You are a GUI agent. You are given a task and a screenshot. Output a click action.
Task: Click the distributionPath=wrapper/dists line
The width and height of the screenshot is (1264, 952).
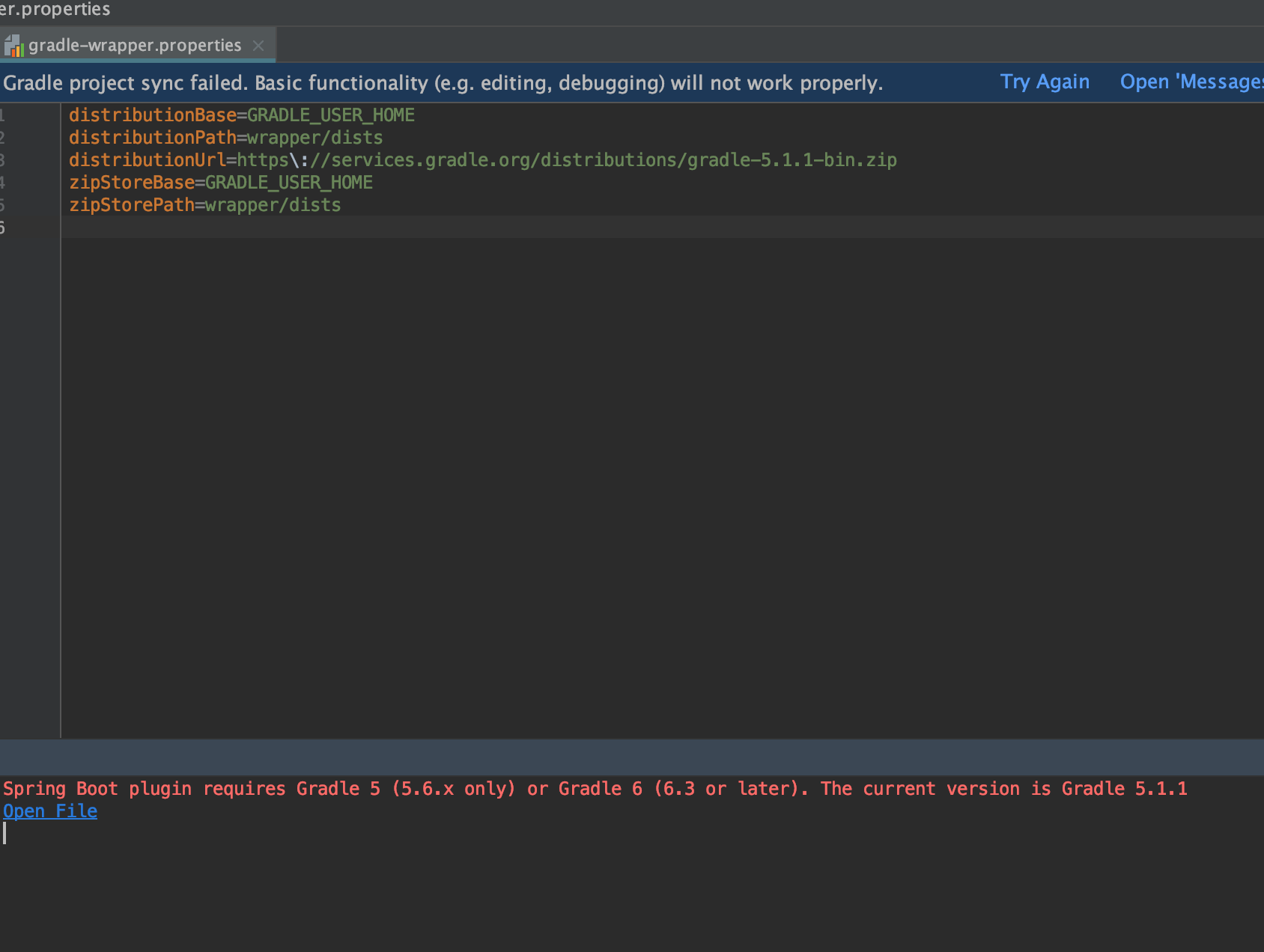[226, 138]
